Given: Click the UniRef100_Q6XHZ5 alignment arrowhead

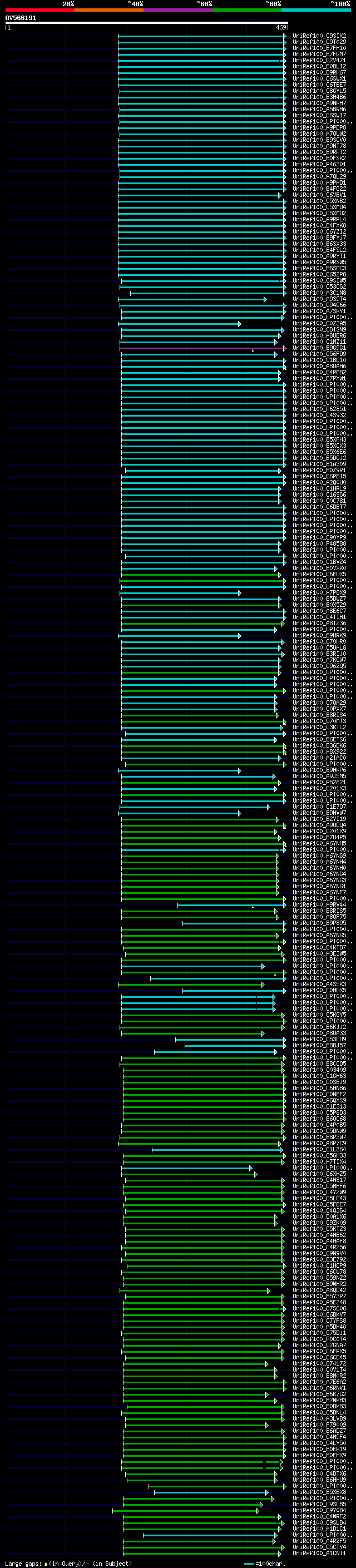Looking at the screenshot, I should coord(255,1174).
